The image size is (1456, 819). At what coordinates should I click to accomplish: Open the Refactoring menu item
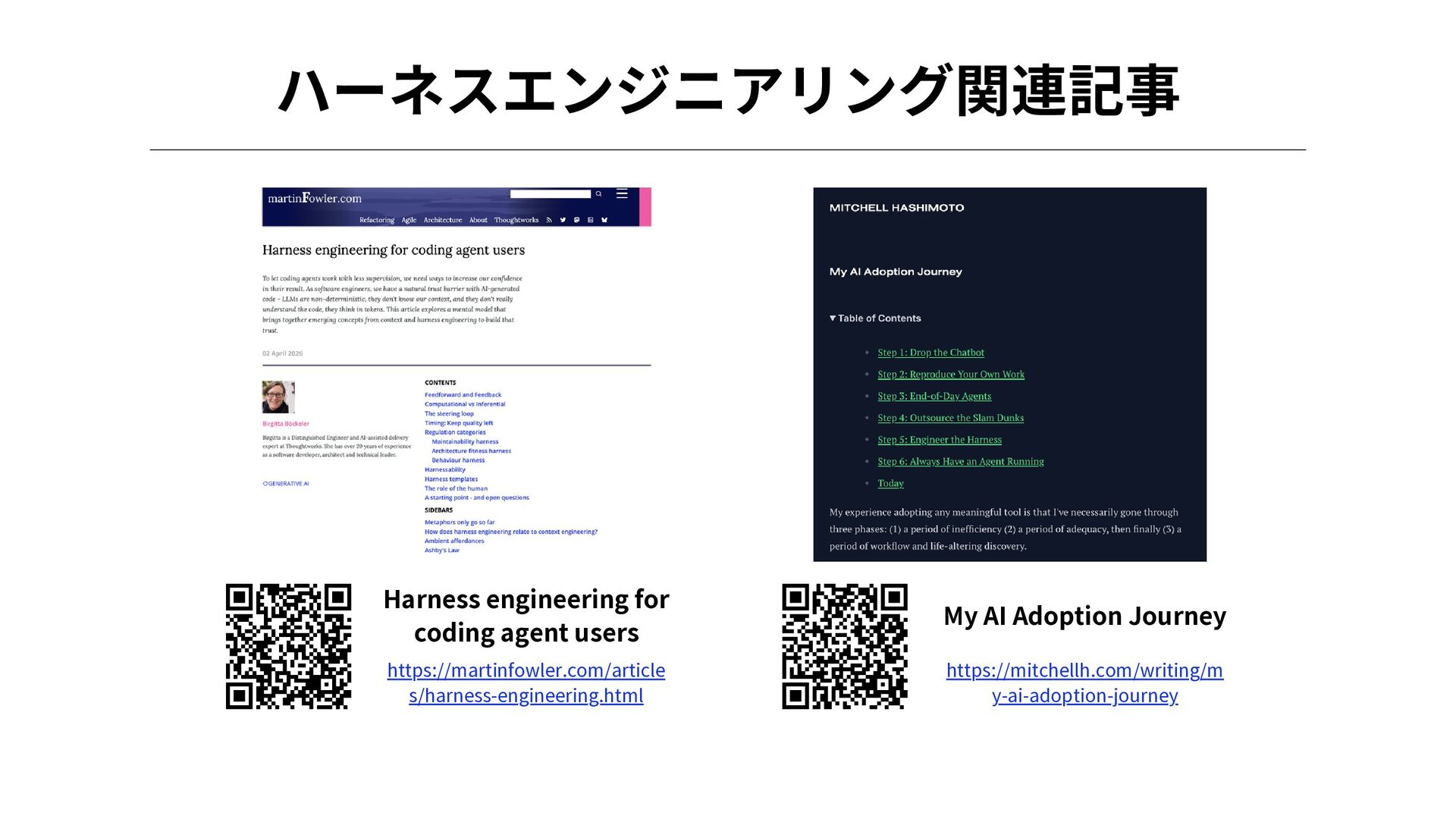[377, 220]
